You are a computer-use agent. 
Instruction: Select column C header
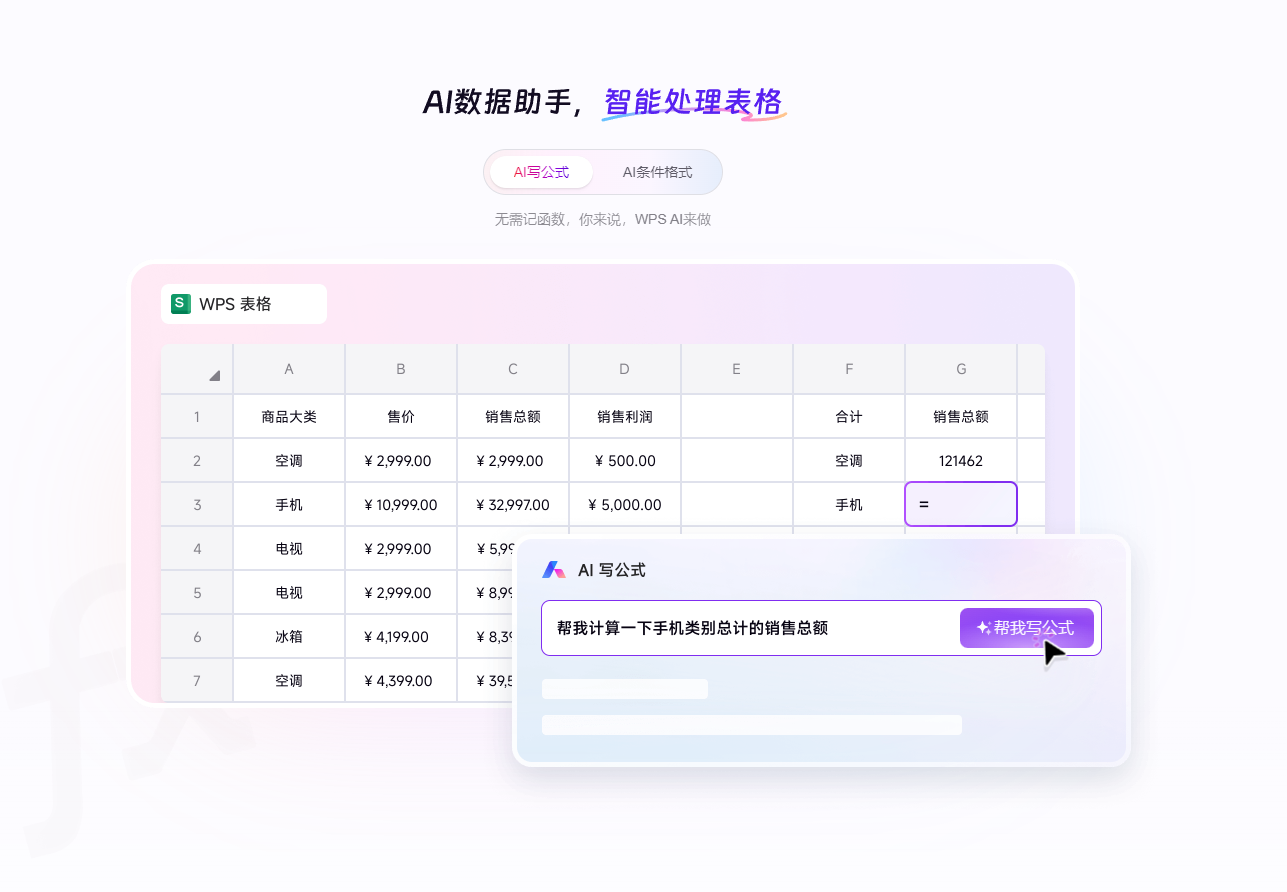(513, 369)
